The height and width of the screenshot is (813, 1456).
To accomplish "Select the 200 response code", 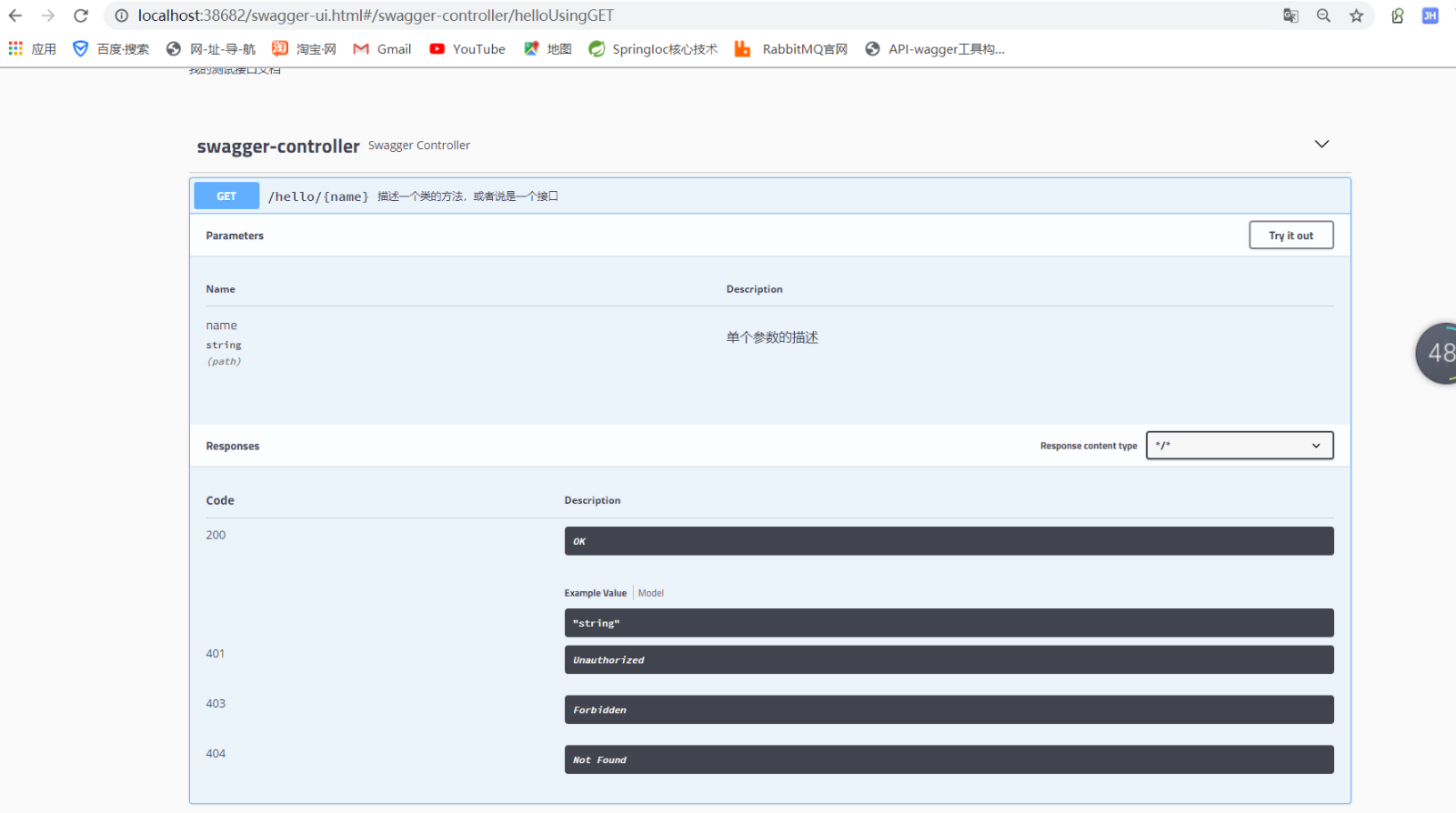I will [x=216, y=535].
